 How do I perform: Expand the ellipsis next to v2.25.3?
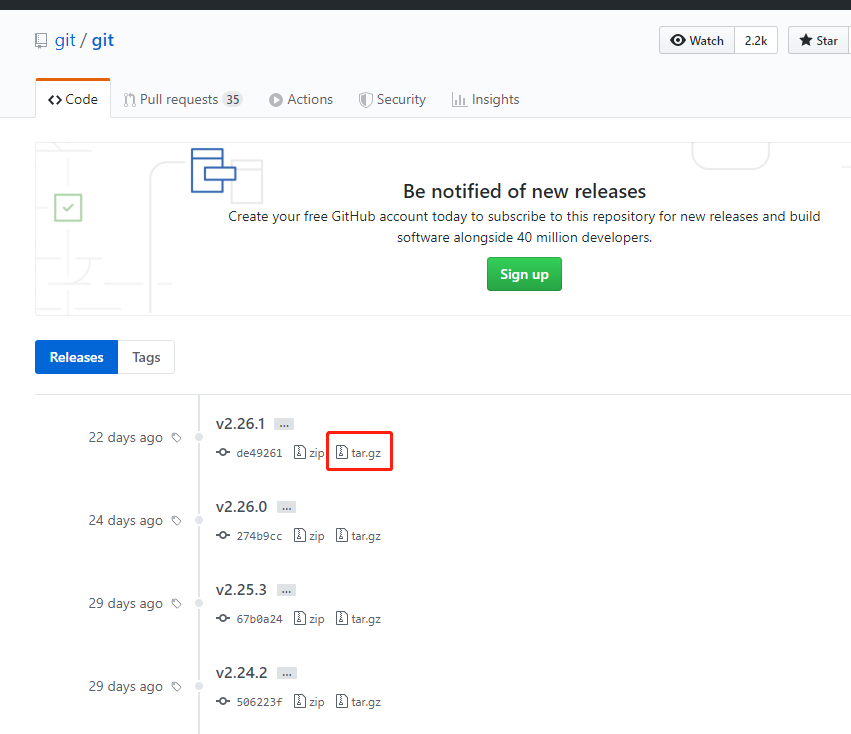click(287, 590)
